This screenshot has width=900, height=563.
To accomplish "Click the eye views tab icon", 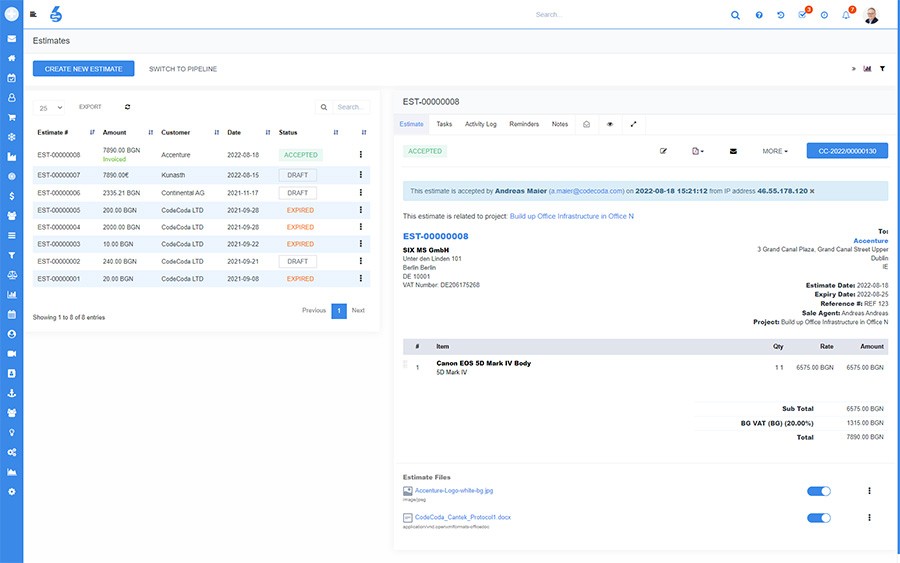I will (x=610, y=124).
